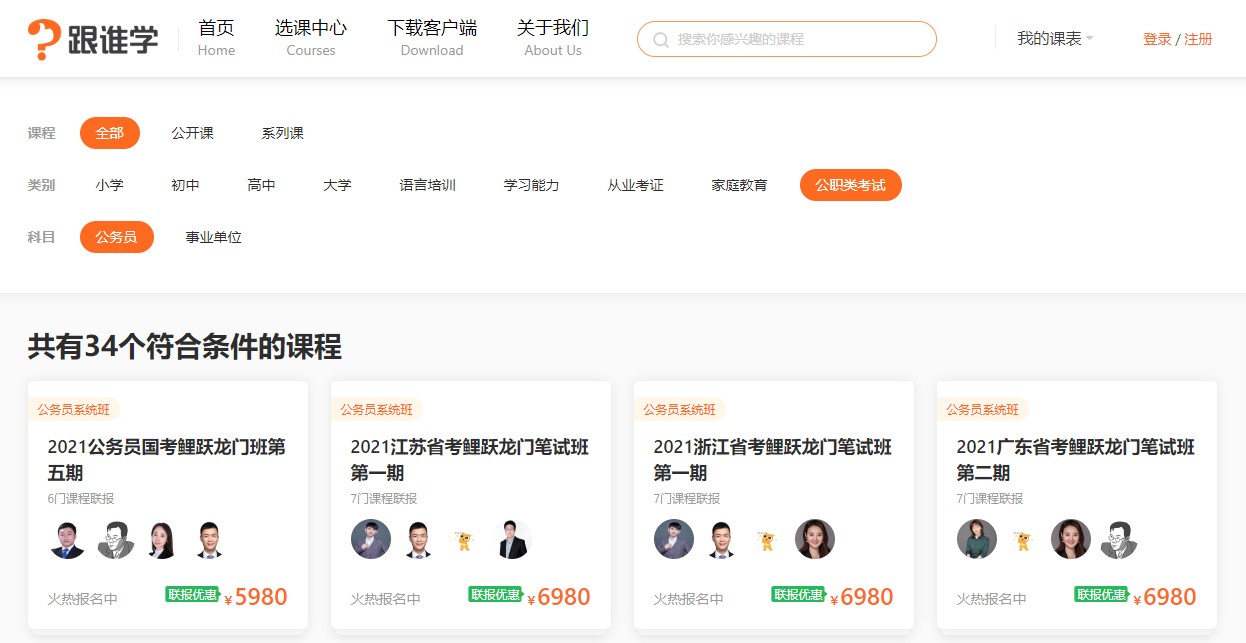Open the 关于我们 About Us page
1246x643 pixels.
[552, 37]
